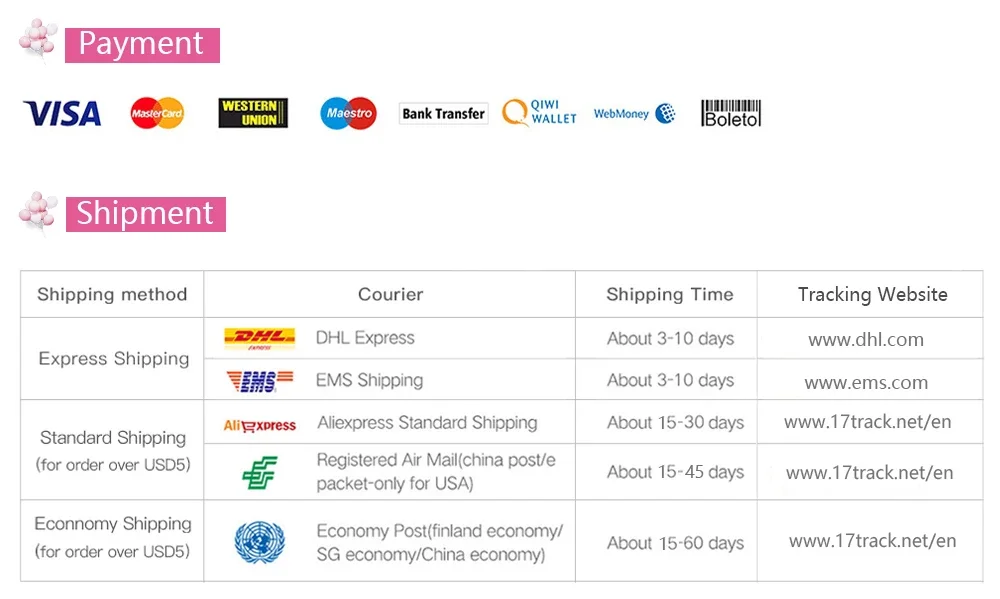Viewport: 1000px width, 599px height.
Task: Choose the QIWI Wallet logo
Action: pyautogui.click(x=540, y=112)
